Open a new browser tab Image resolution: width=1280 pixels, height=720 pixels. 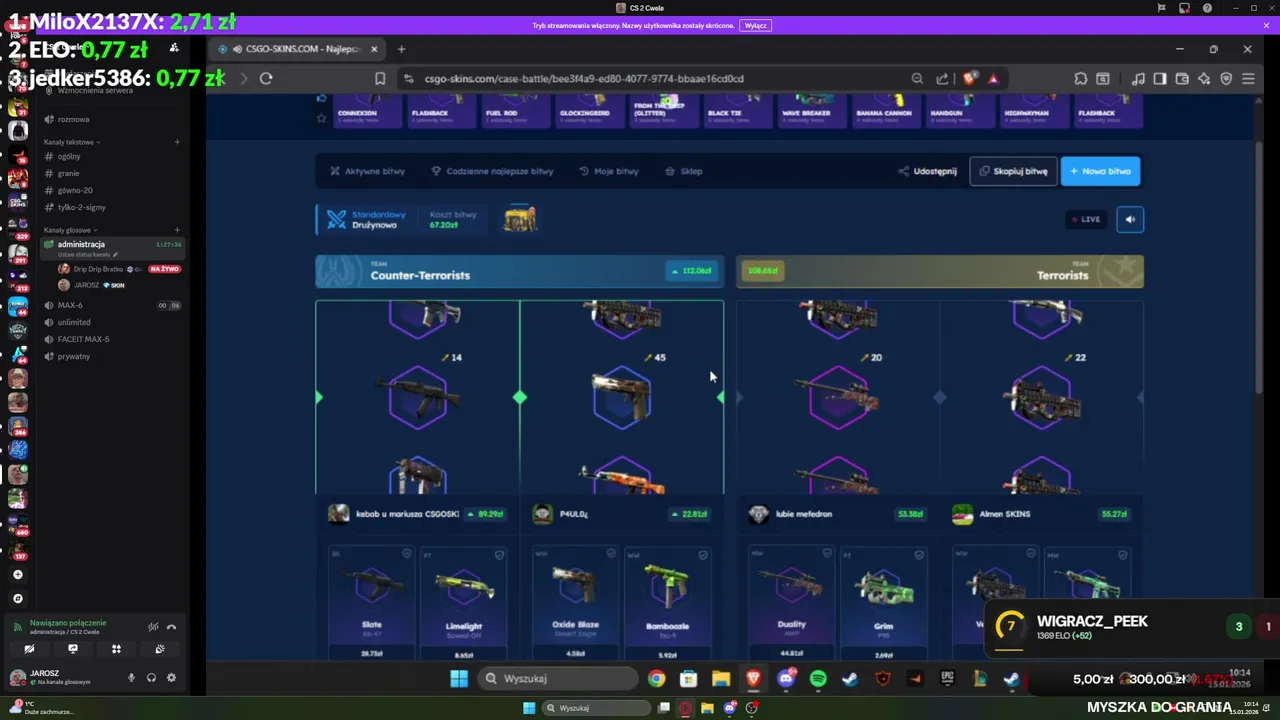point(401,49)
